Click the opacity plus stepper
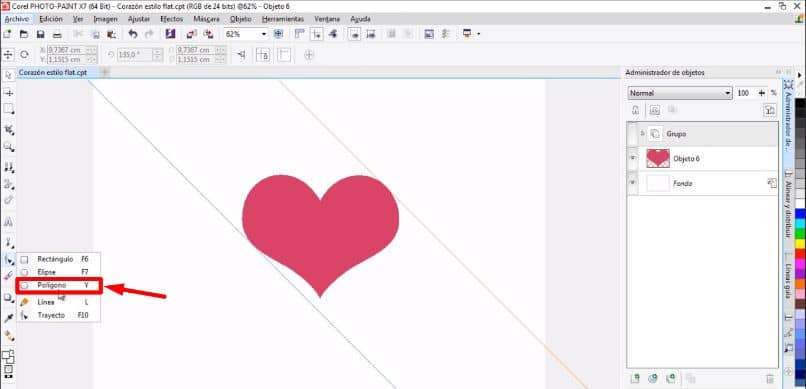Image resolution: width=806 pixels, height=389 pixels. tap(761, 93)
